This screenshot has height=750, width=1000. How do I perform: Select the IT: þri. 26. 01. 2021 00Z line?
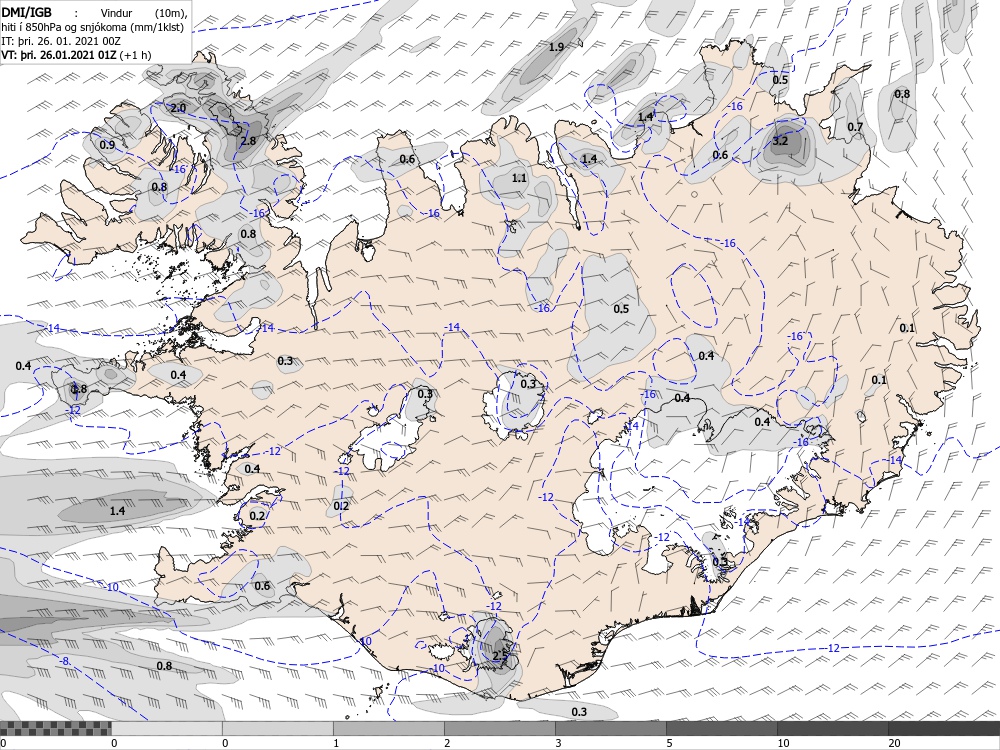(61, 41)
